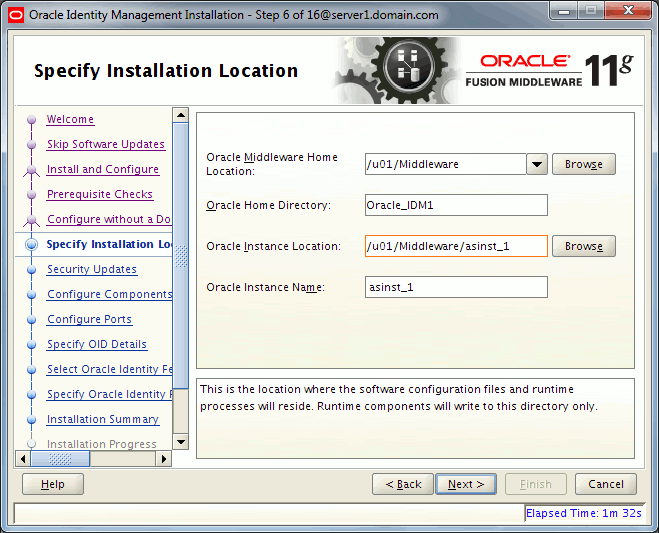Click the Oracle logo icon in title bar
The image size is (659, 533).
(16, 15)
